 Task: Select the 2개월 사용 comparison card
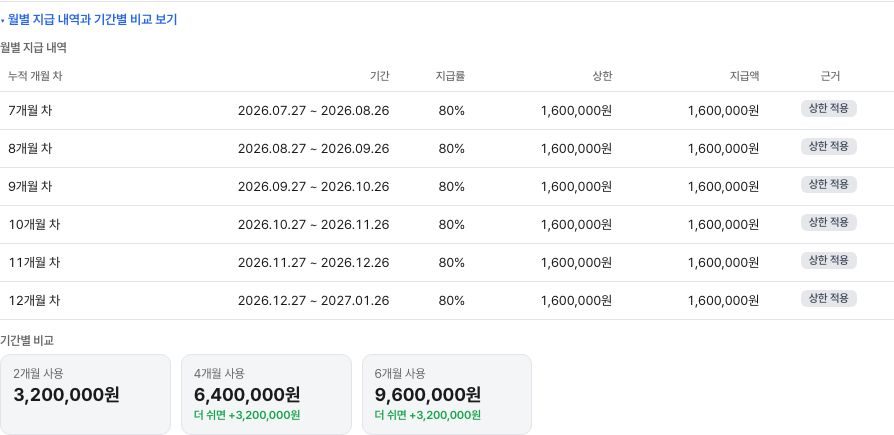click(x=85, y=395)
